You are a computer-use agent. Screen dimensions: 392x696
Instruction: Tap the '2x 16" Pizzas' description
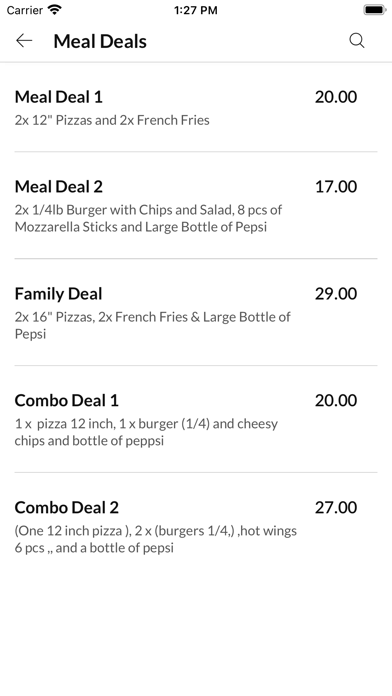(x=153, y=325)
